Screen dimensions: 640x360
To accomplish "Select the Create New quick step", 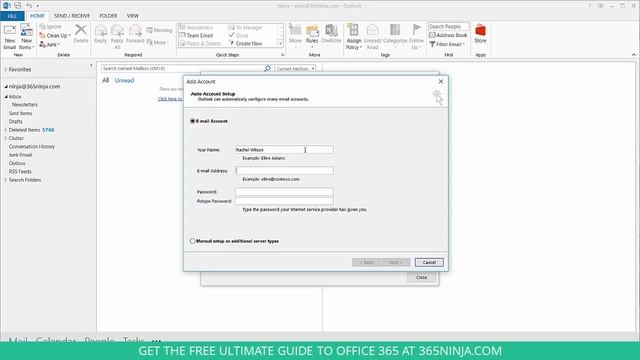I will point(245,44).
